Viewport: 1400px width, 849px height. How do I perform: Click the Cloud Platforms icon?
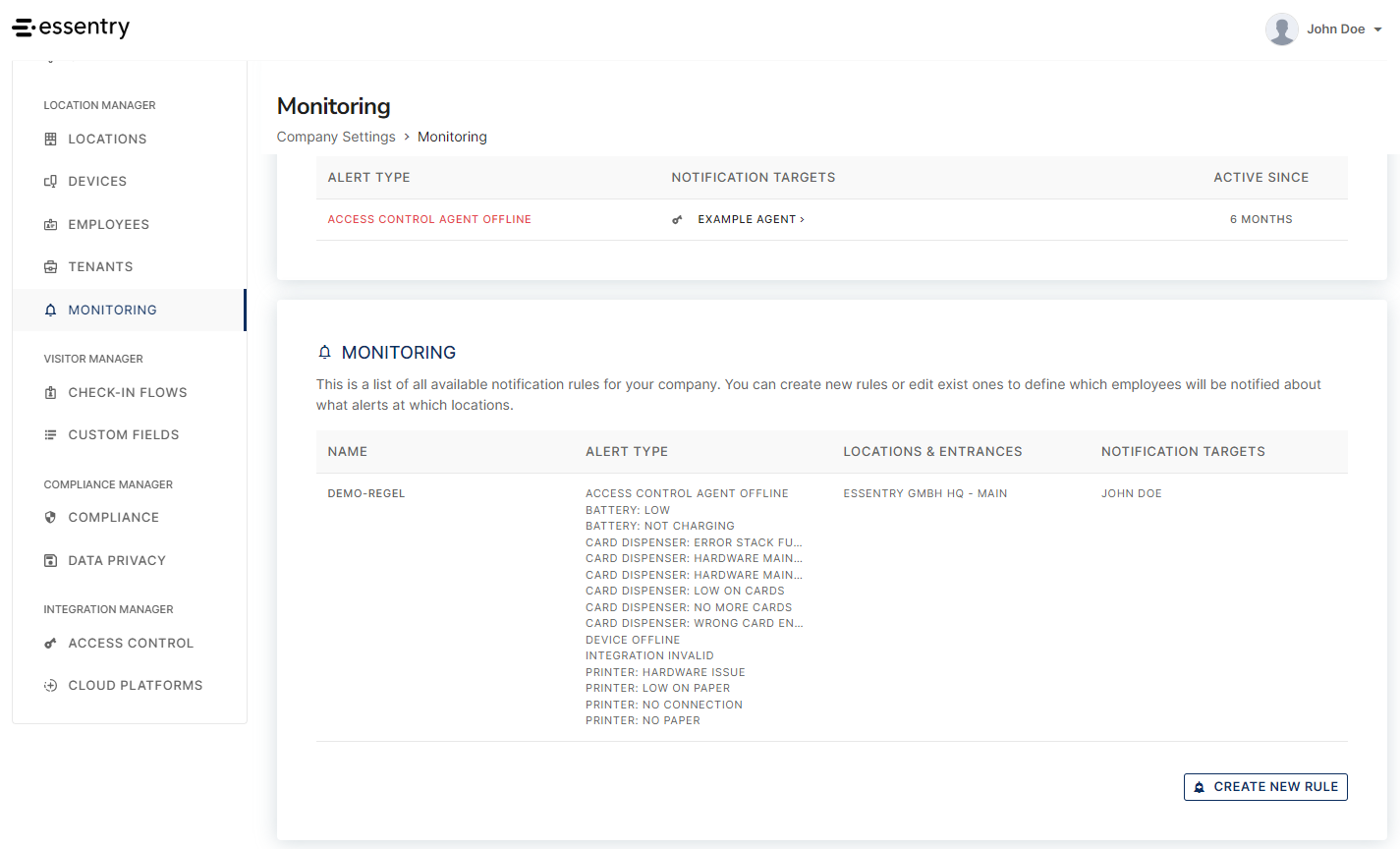[51, 686]
